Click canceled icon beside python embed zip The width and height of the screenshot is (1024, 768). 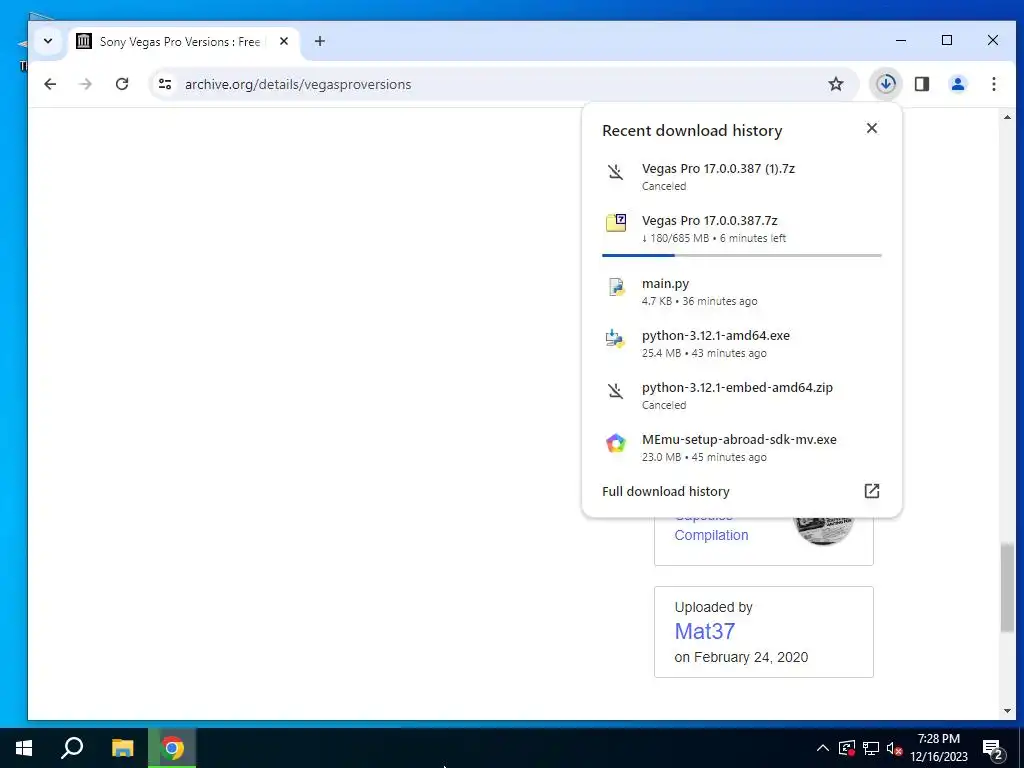(x=615, y=391)
